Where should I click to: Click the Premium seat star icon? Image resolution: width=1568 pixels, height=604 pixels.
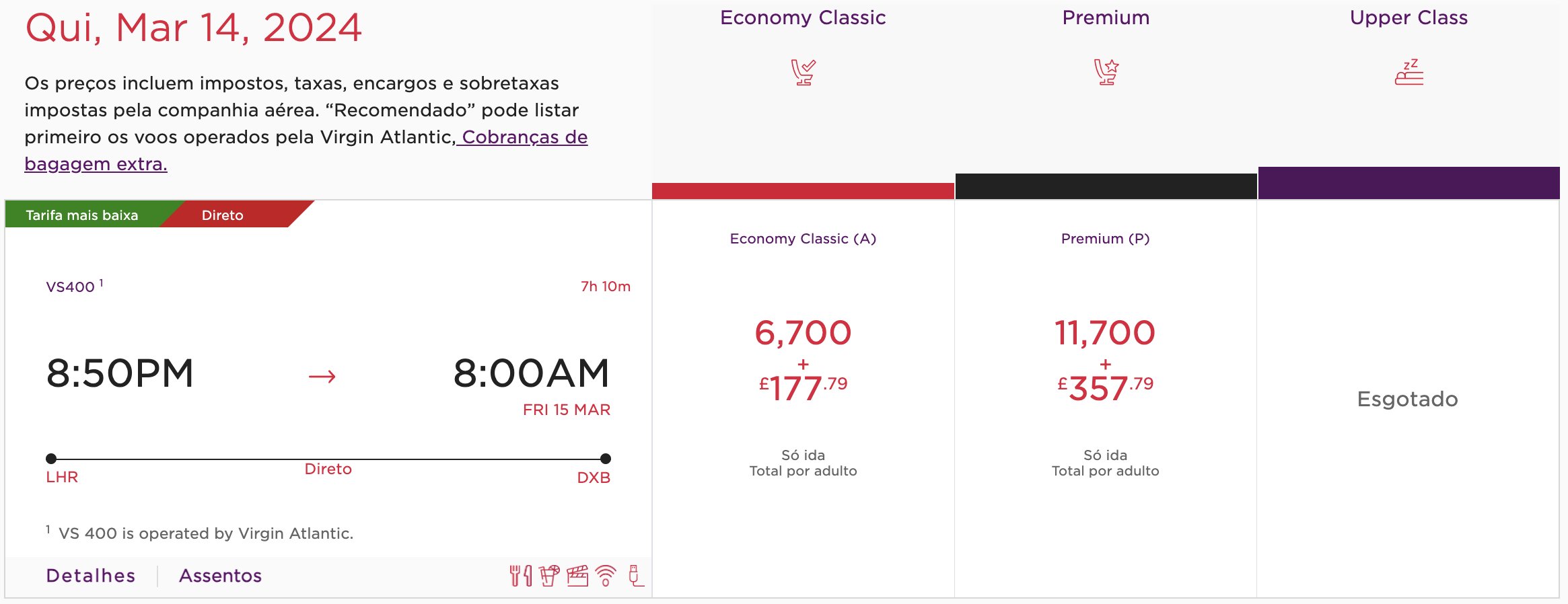[1106, 72]
